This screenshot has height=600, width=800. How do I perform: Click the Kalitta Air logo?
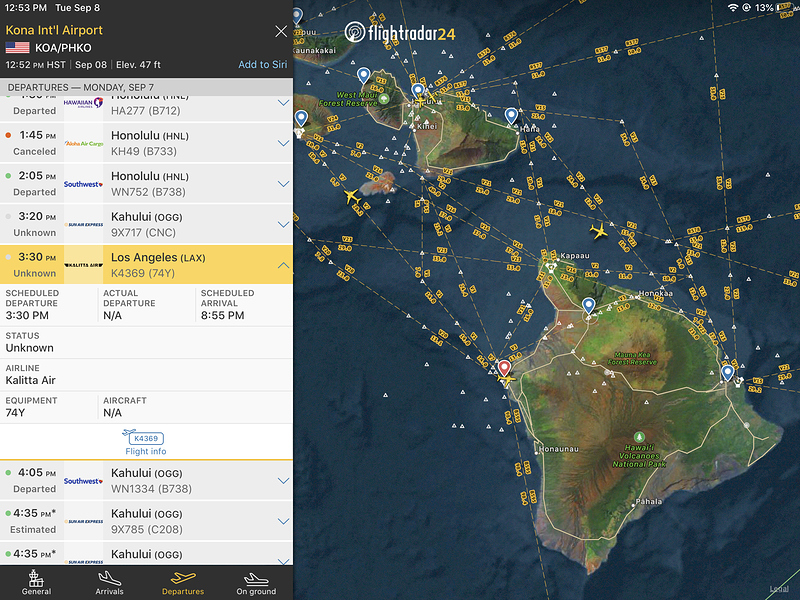coord(83,265)
